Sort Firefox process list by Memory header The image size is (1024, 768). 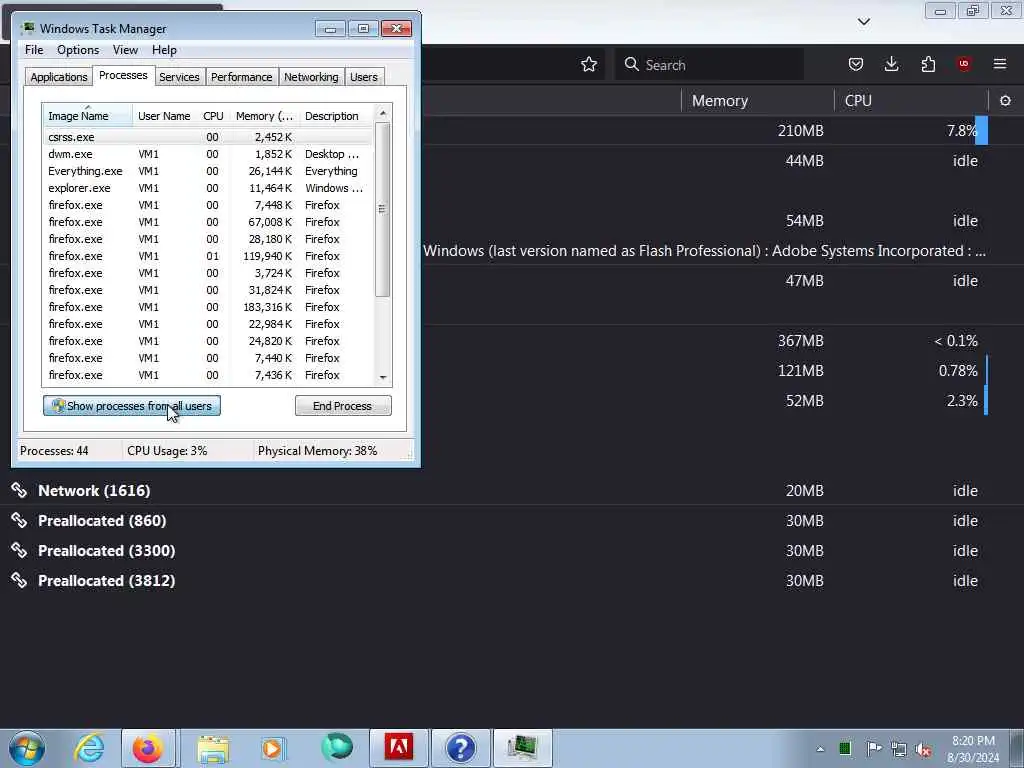point(758,101)
